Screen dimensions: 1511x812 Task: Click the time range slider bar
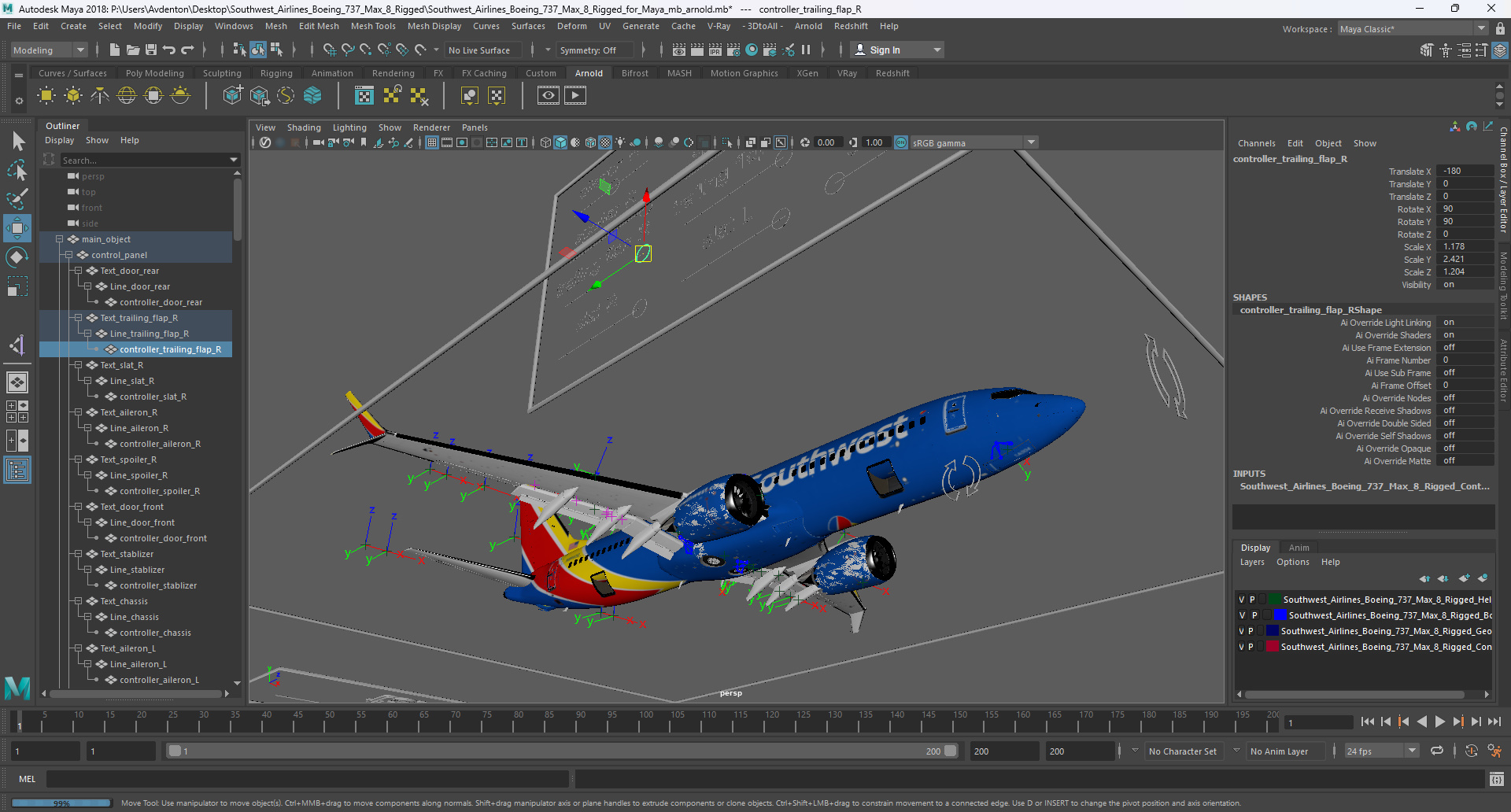pos(563,751)
